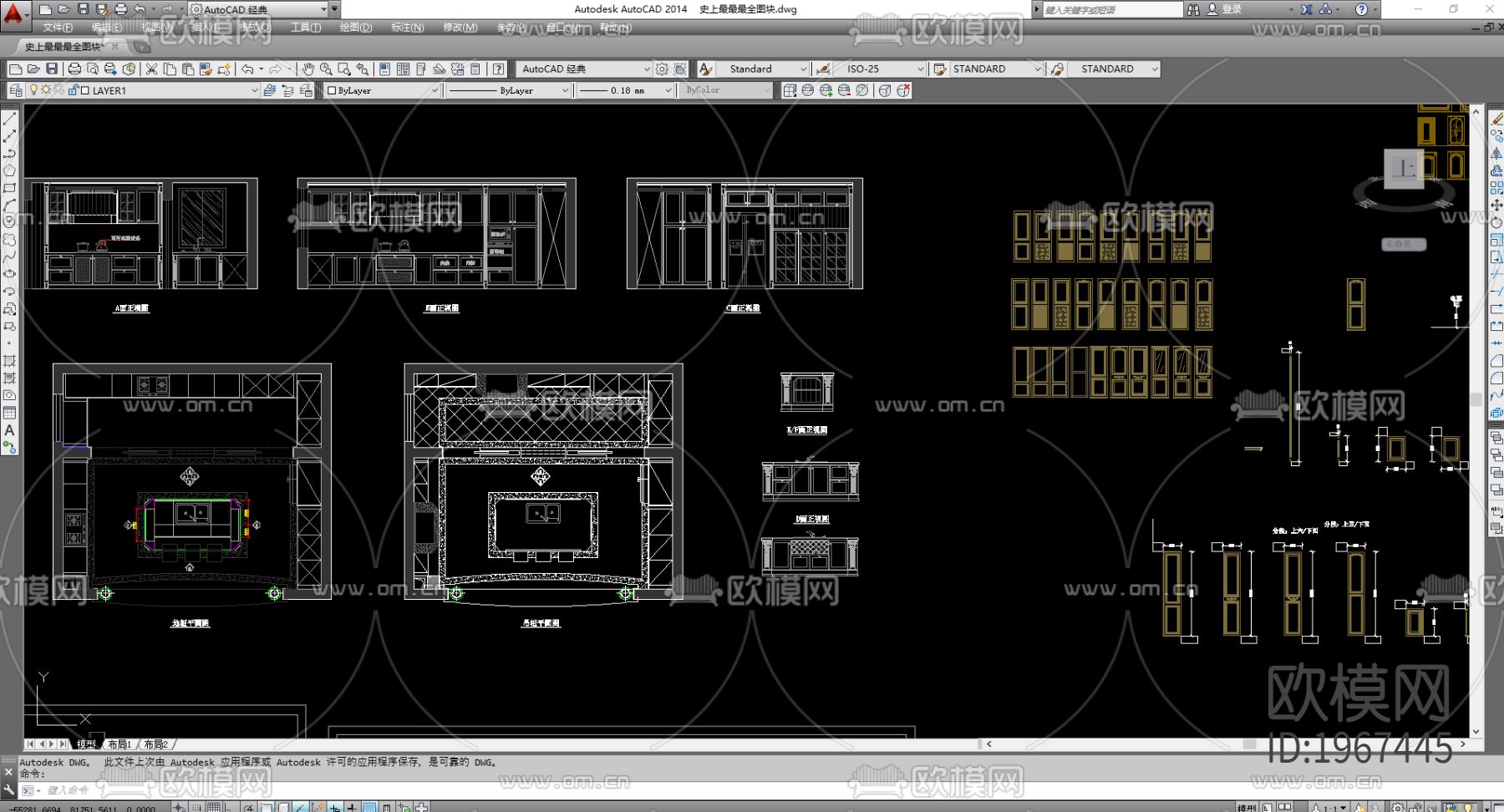Click the Undo arrow in Standard toolbar
The image size is (1504, 812).
(x=247, y=69)
